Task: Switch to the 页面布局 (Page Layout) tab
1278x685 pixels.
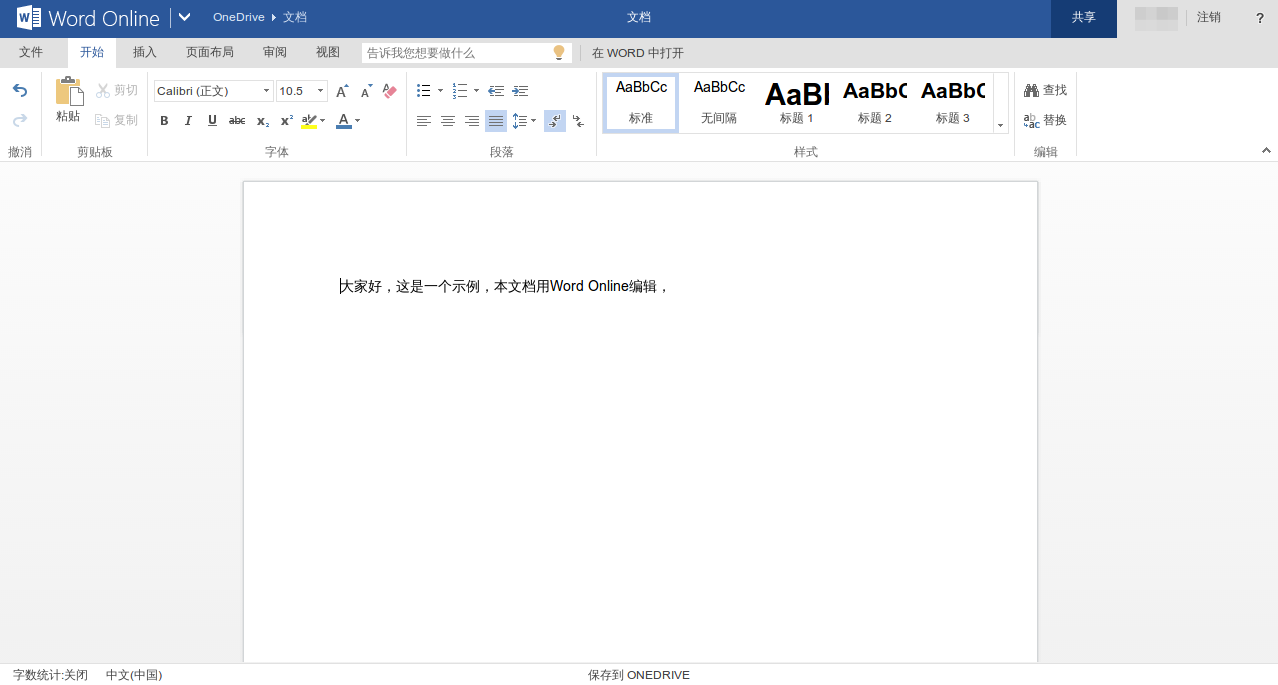Action: click(x=210, y=53)
